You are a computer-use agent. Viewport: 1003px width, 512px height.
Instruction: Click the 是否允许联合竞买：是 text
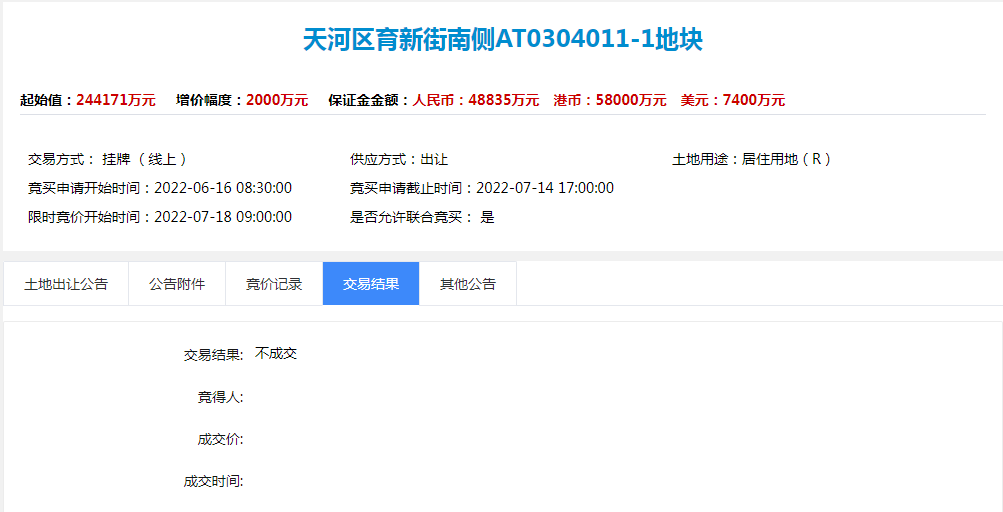(x=422, y=217)
